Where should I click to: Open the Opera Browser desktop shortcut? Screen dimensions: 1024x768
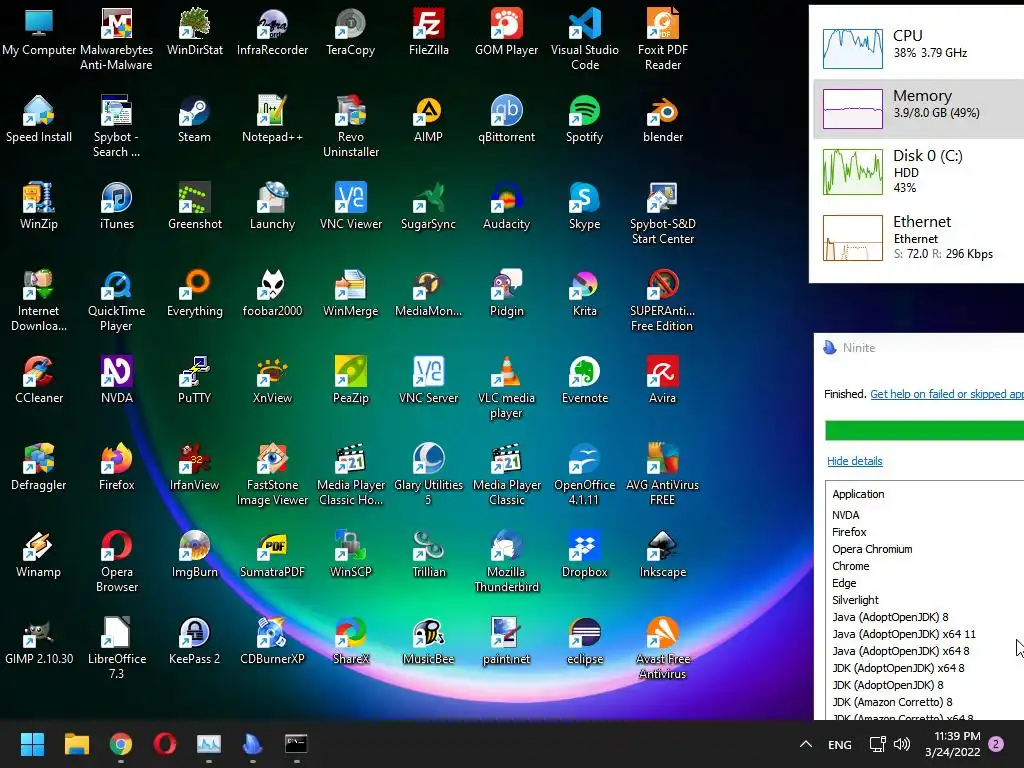click(x=116, y=562)
